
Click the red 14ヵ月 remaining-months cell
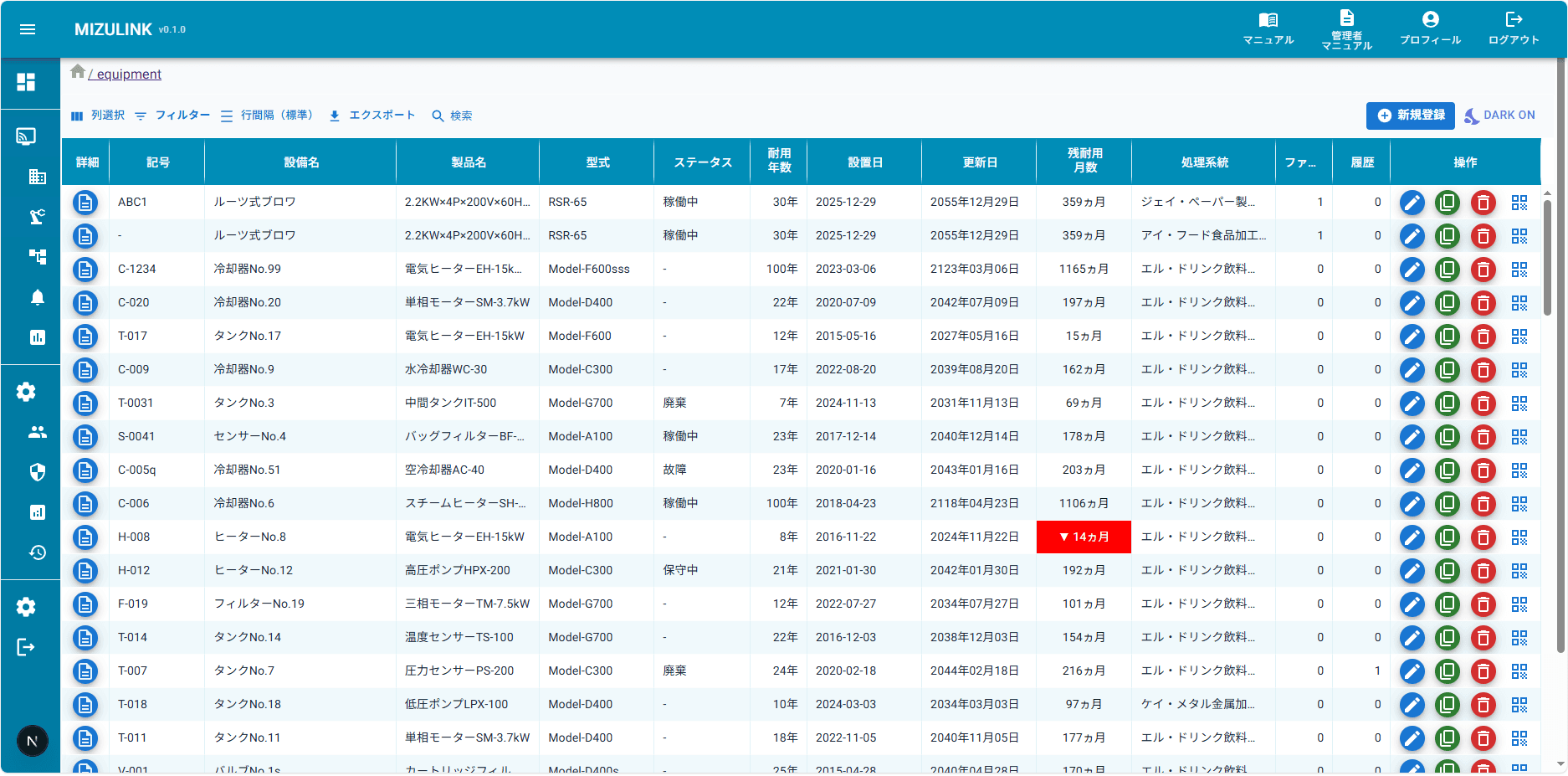click(x=1084, y=537)
